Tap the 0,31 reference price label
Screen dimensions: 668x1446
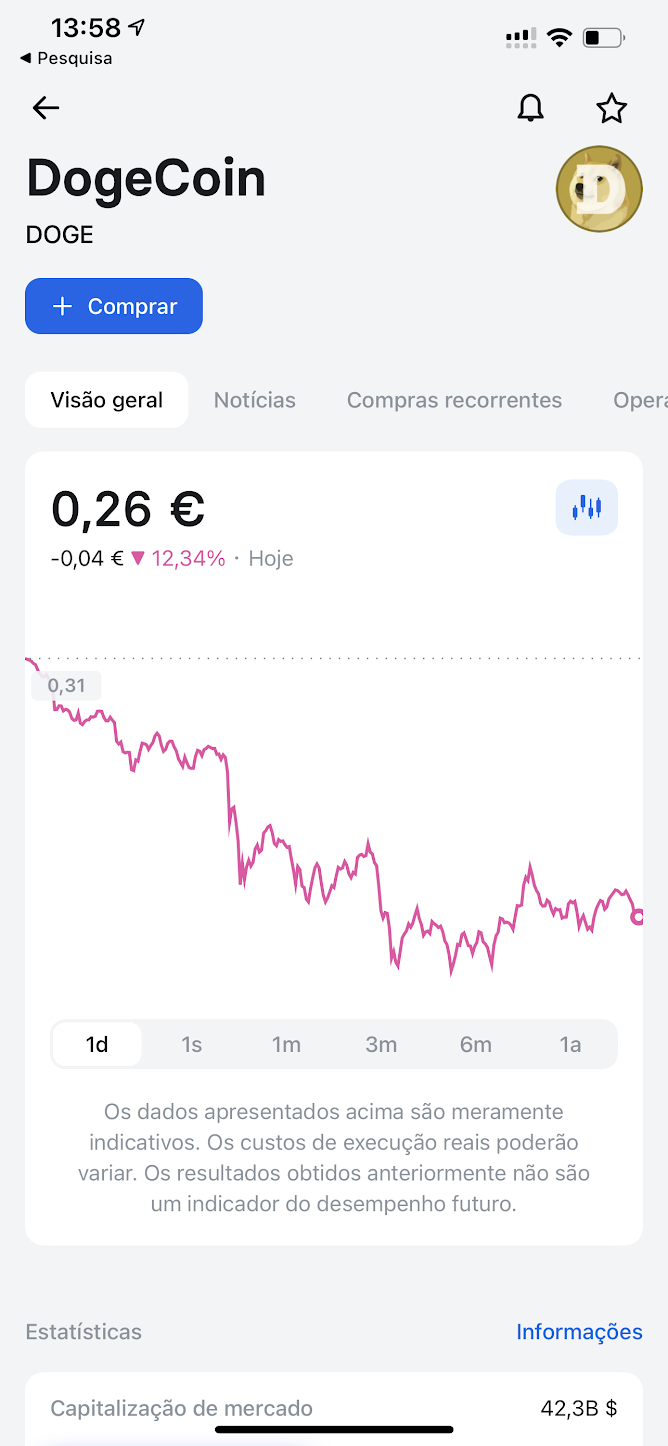coord(67,686)
